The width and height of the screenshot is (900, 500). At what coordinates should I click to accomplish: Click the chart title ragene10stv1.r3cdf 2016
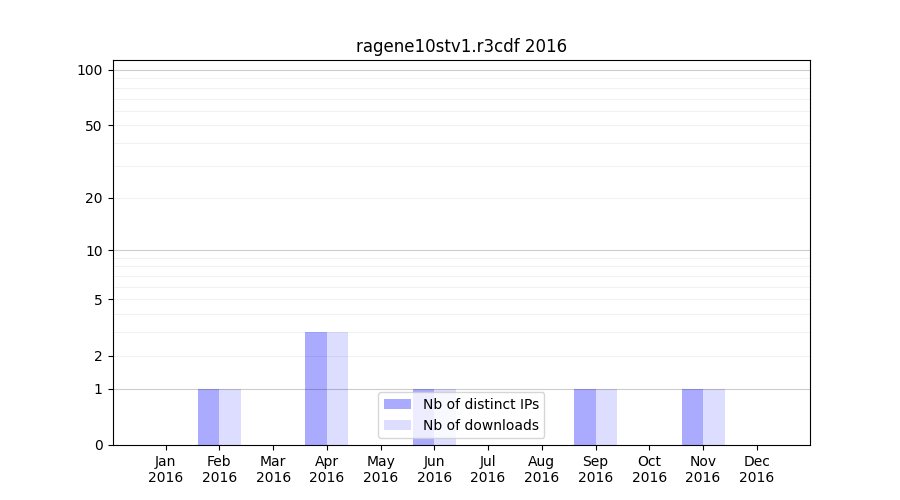(x=461, y=46)
